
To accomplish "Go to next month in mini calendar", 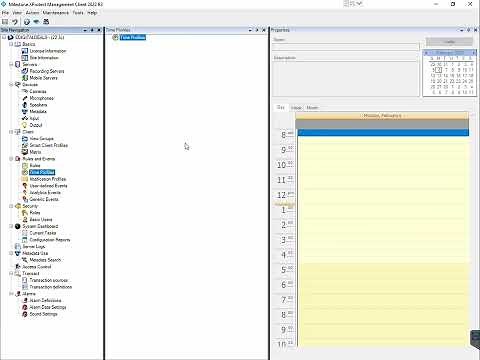I will (473, 53).
